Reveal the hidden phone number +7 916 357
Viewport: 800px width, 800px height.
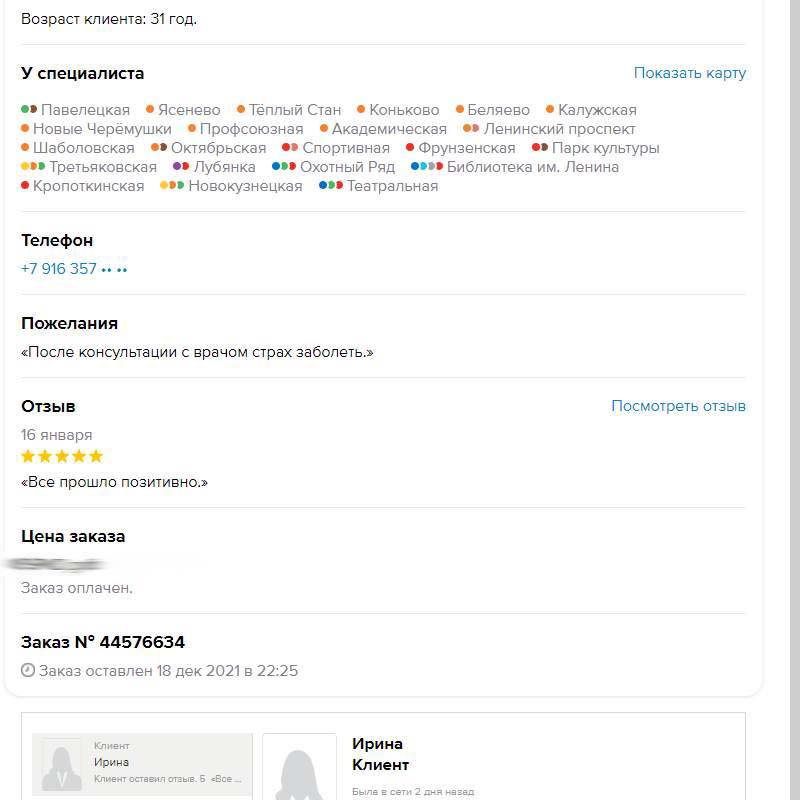tap(75, 268)
